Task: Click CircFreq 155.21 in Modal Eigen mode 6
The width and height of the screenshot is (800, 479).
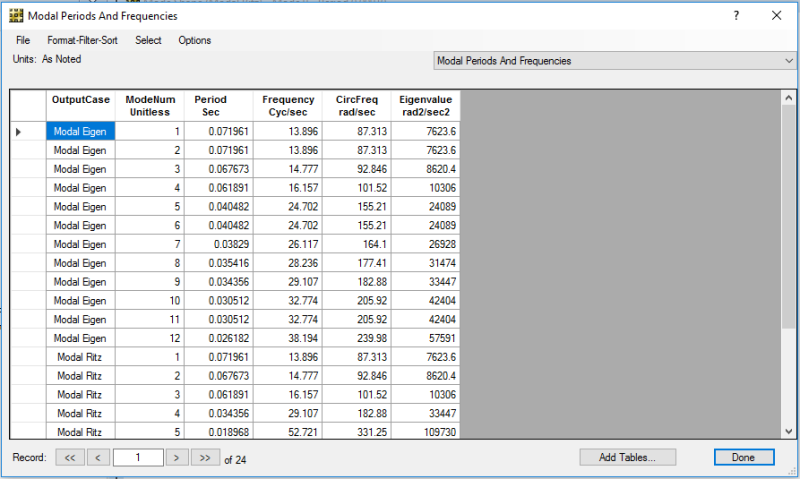Action: (x=357, y=225)
